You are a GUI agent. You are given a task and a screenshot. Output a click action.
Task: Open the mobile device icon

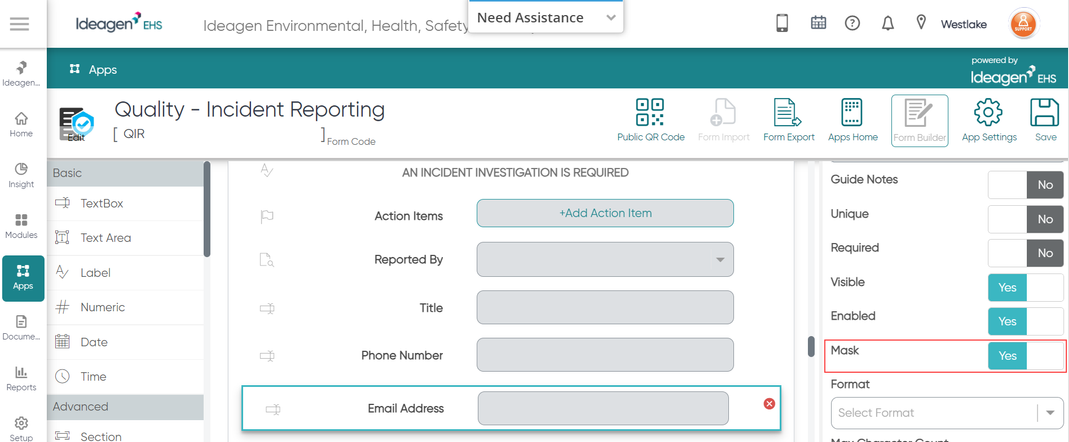782,23
